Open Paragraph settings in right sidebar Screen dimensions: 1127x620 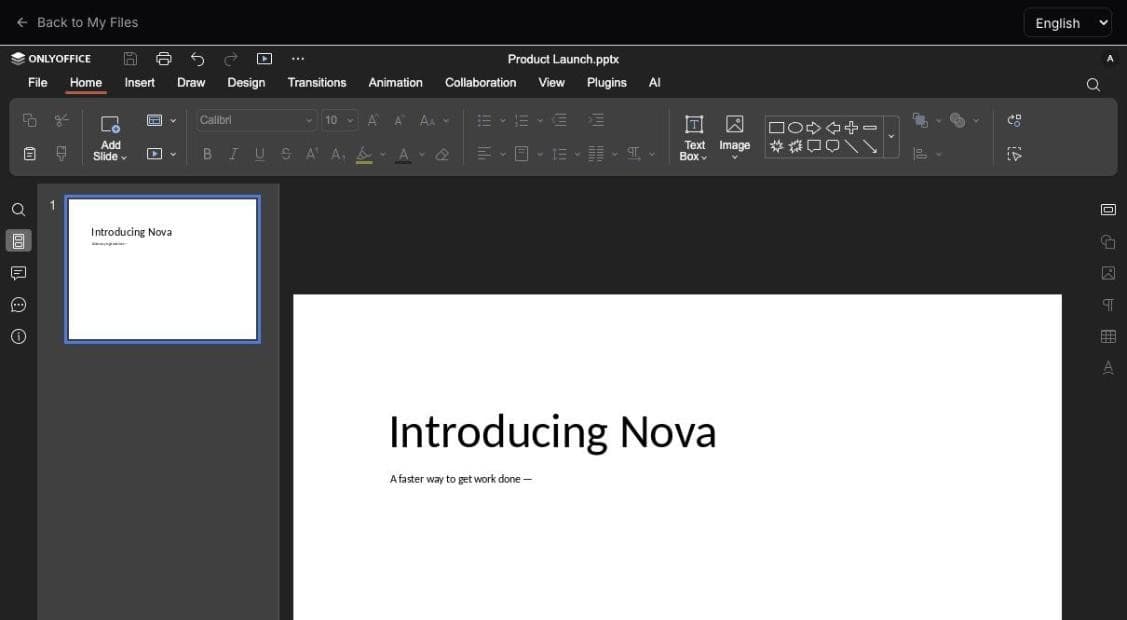(x=1108, y=305)
